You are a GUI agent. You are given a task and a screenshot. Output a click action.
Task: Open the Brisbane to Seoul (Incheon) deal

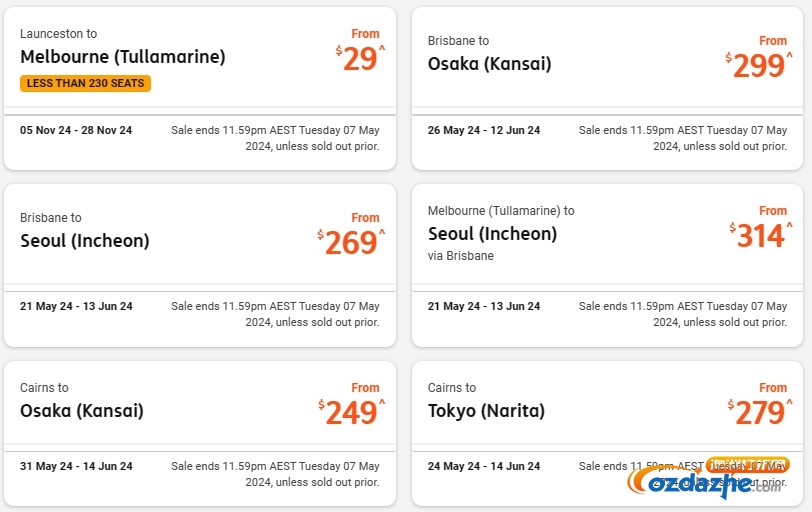click(x=200, y=266)
